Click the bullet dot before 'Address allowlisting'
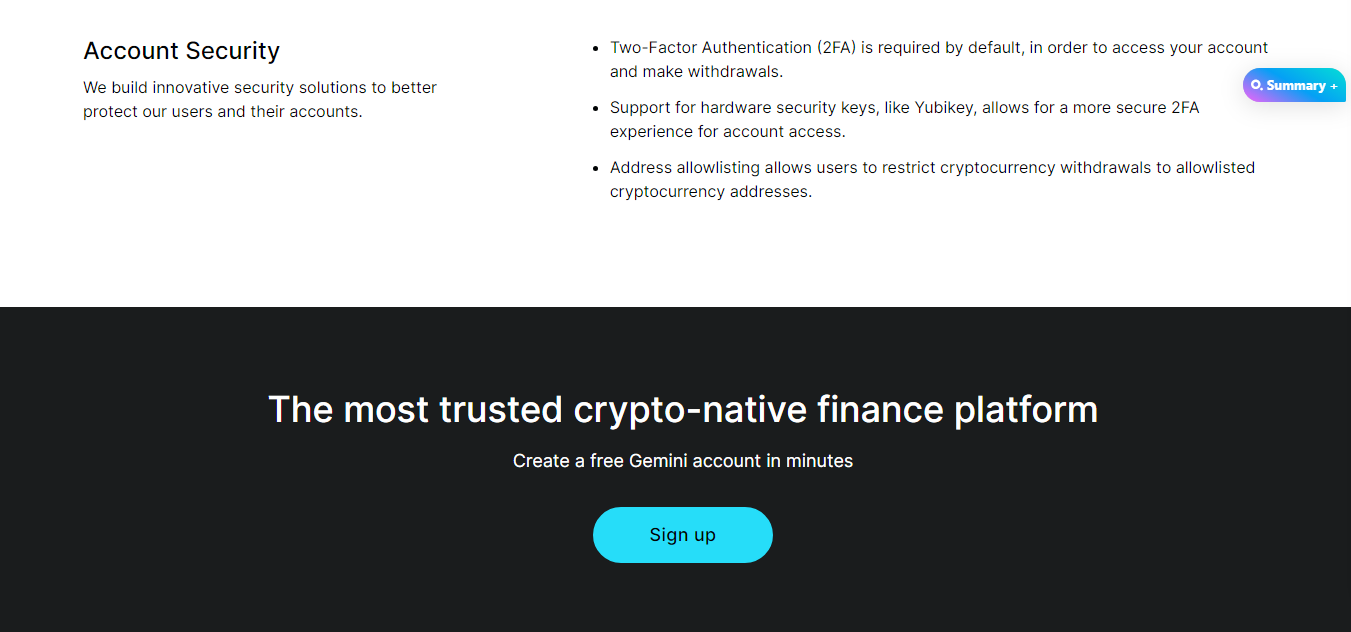1351x632 pixels. [x=596, y=168]
